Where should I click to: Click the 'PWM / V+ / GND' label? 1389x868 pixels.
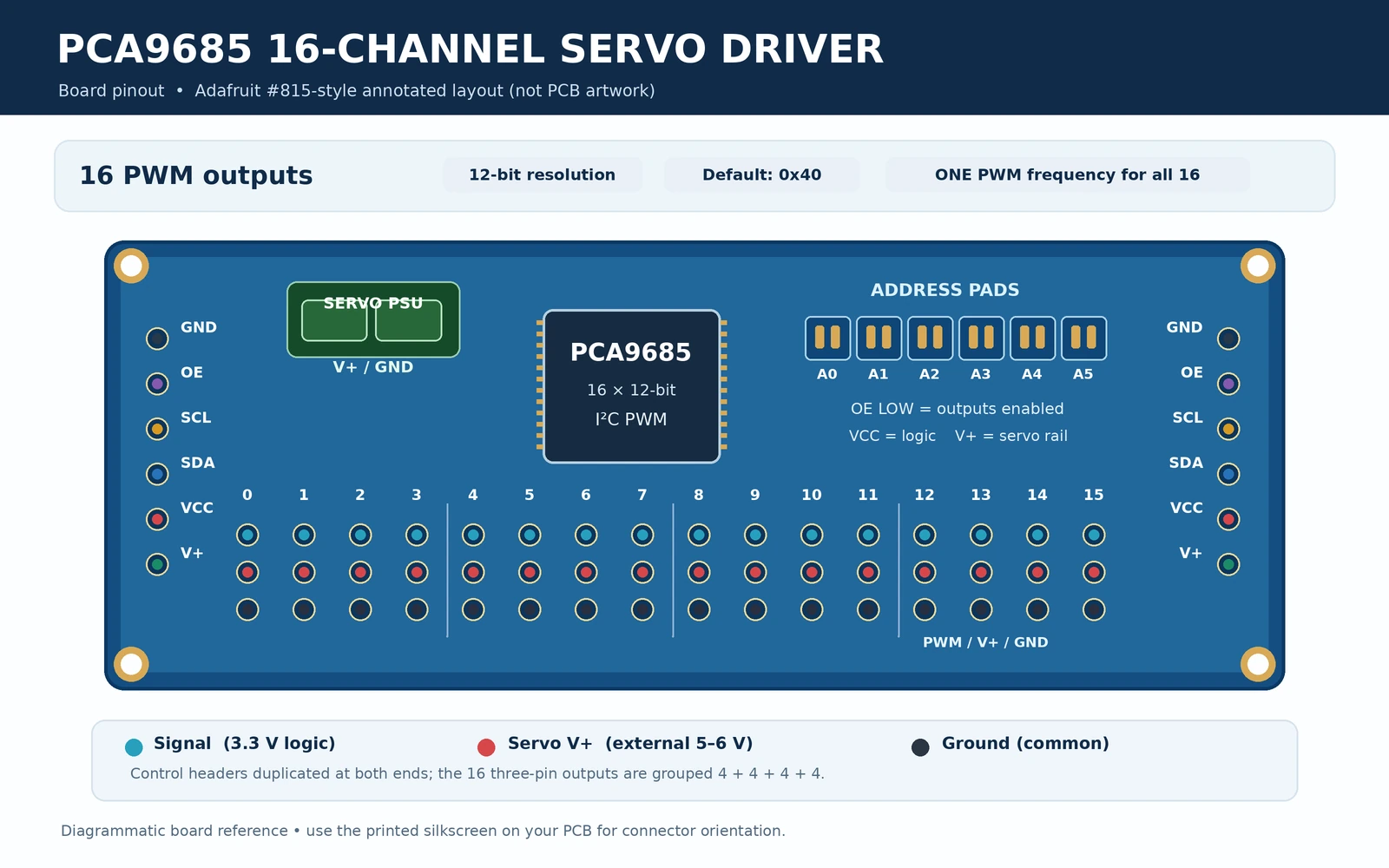pos(985,642)
